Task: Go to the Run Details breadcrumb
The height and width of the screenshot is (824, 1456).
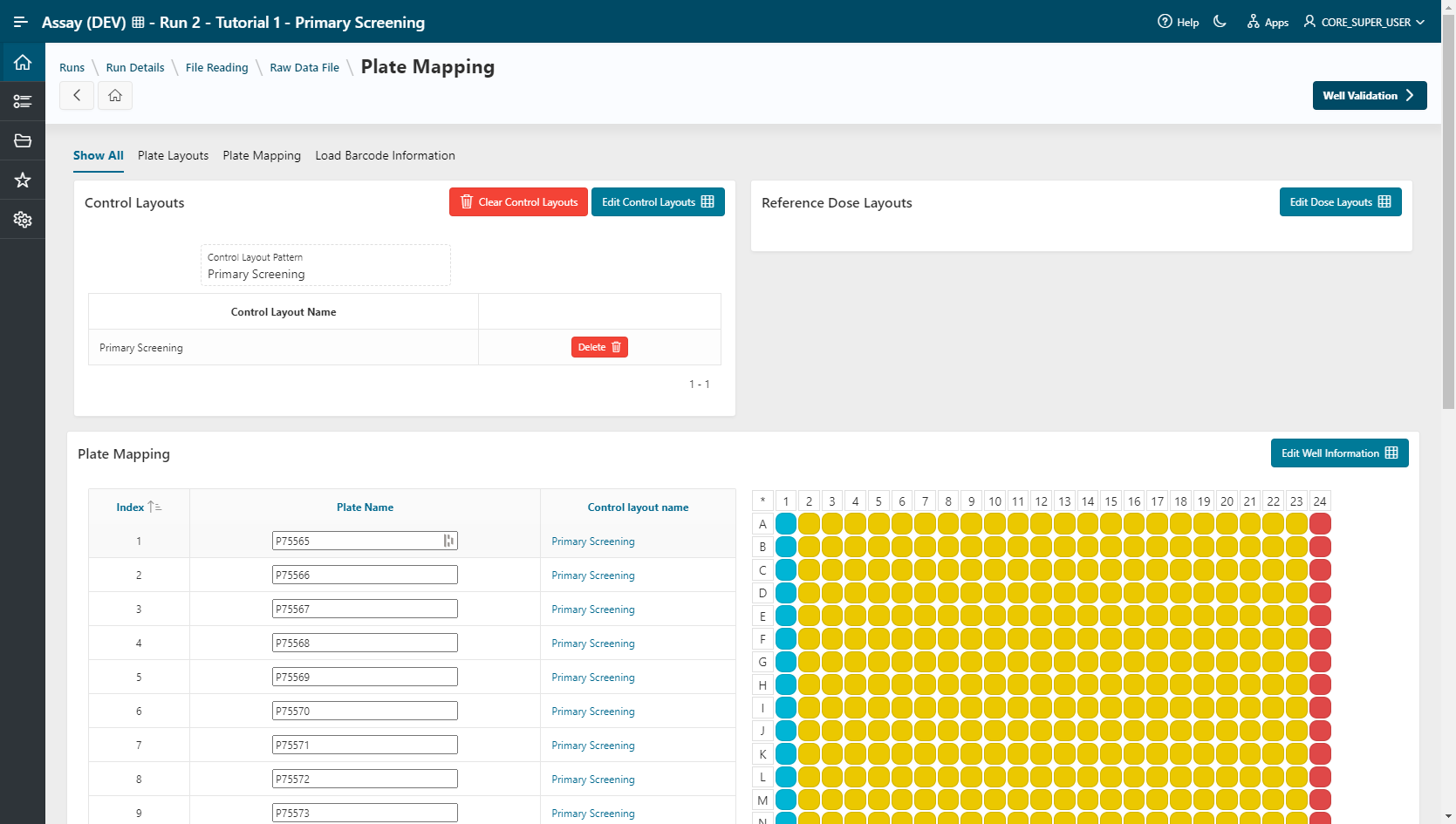Action: [135, 67]
